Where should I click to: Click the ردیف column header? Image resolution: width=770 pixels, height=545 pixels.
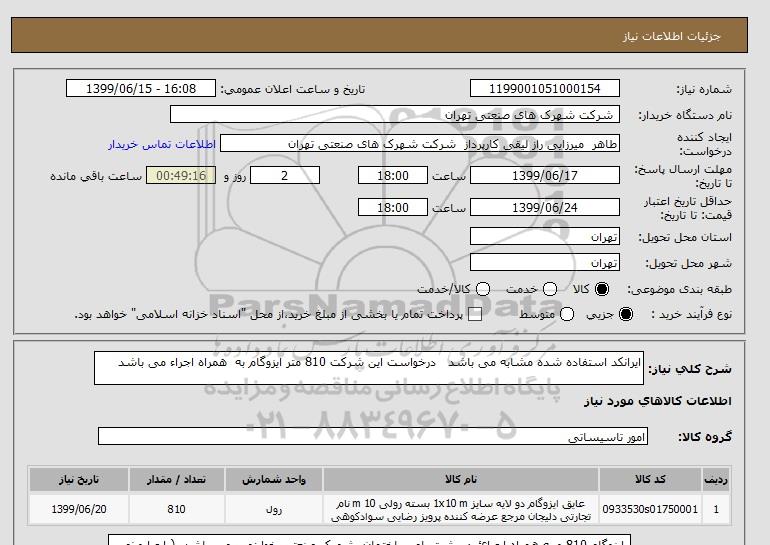pyautogui.click(x=716, y=479)
